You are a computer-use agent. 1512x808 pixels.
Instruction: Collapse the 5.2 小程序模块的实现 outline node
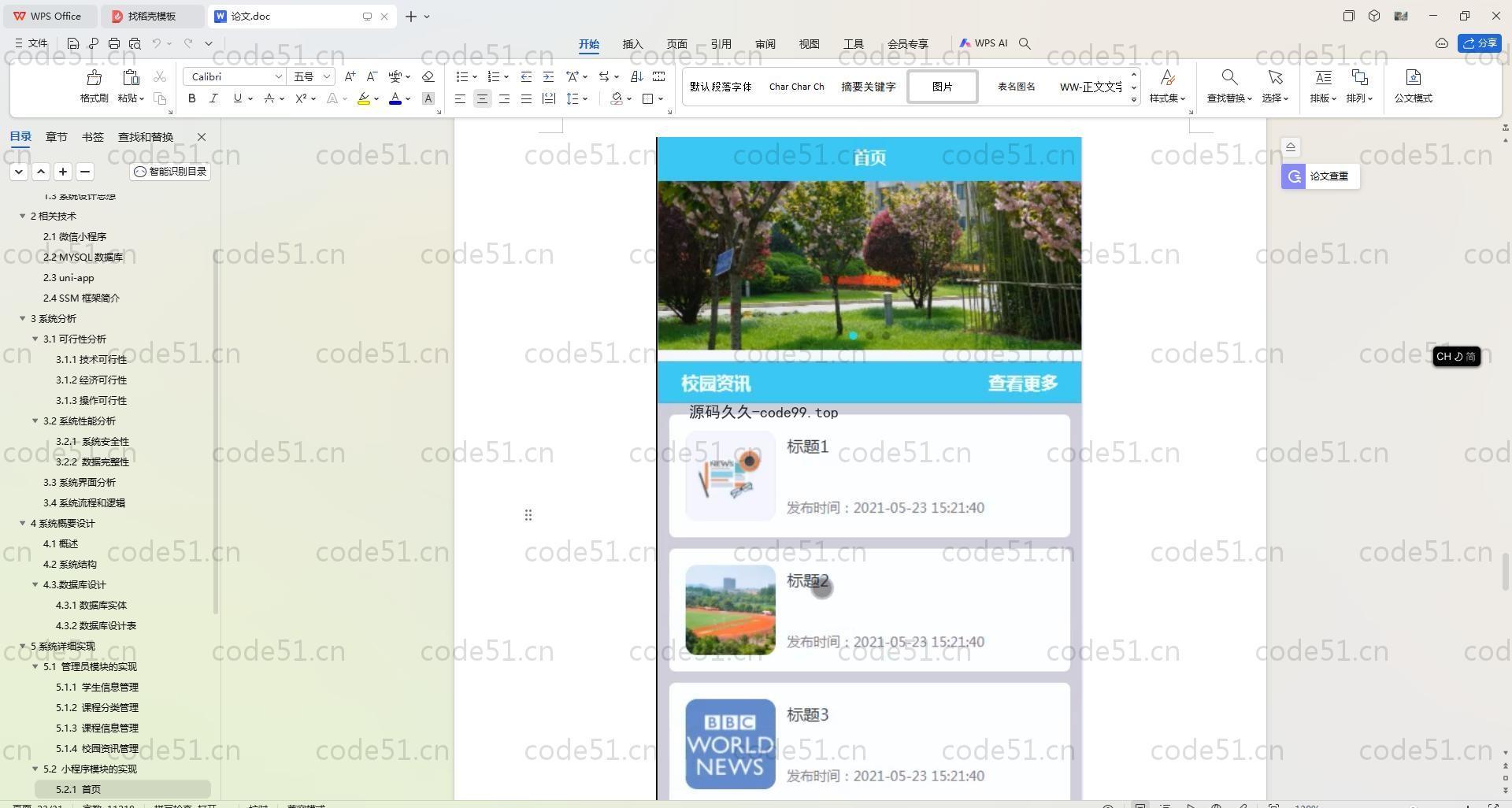[x=35, y=769]
